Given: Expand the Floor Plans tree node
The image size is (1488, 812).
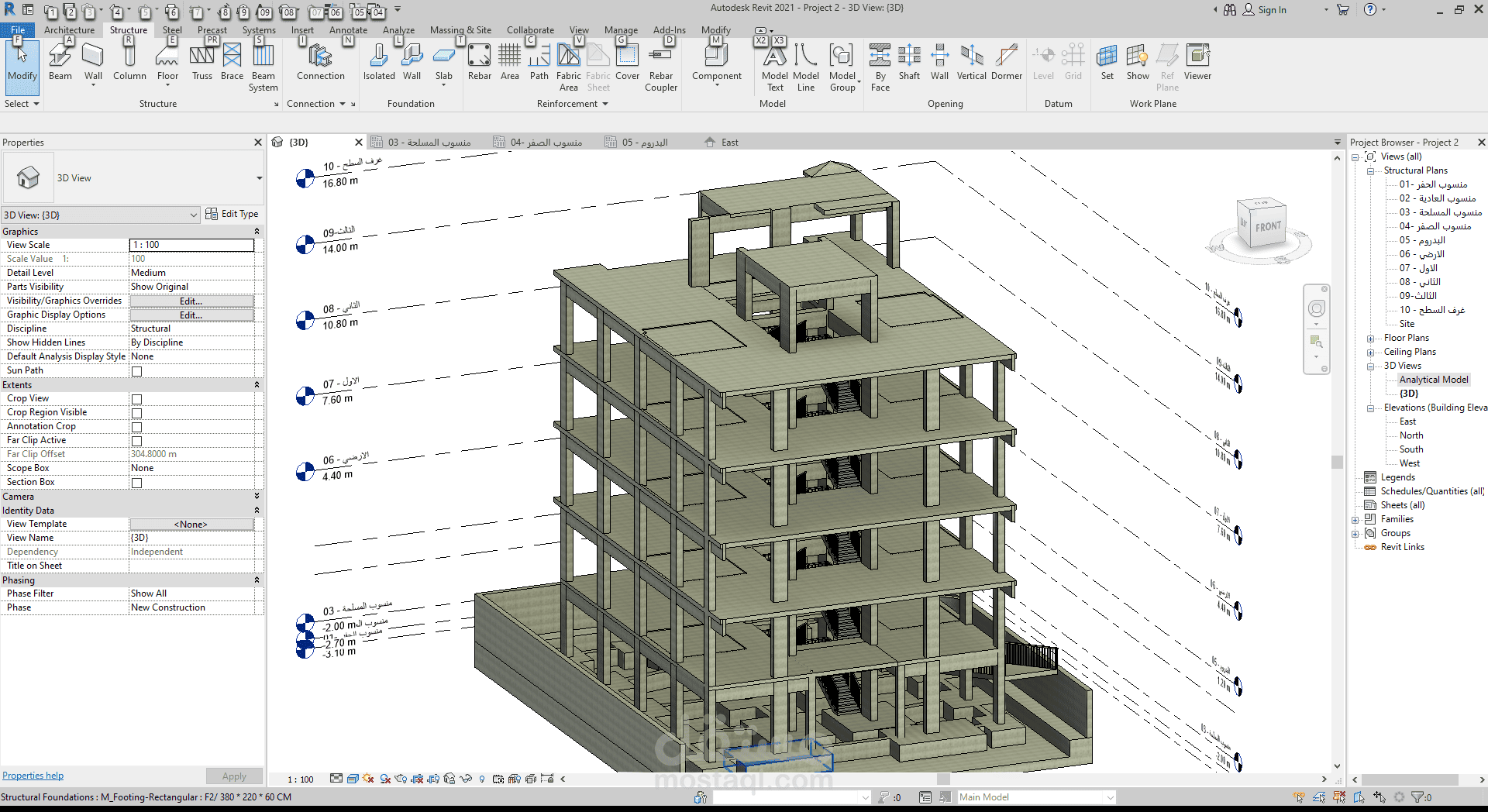Looking at the screenshot, I should (x=1370, y=339).
